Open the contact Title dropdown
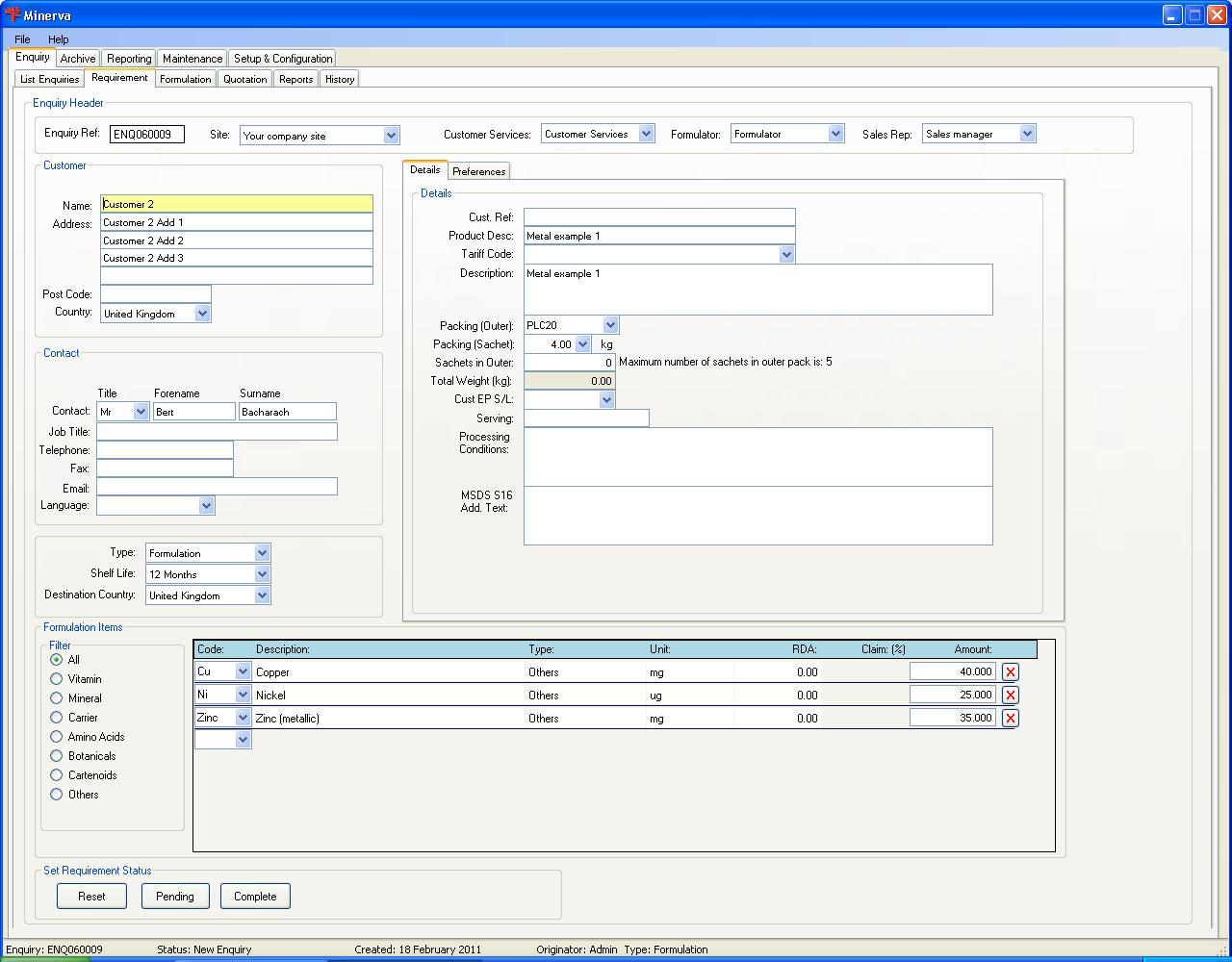1232x962 pixels. 141,412
